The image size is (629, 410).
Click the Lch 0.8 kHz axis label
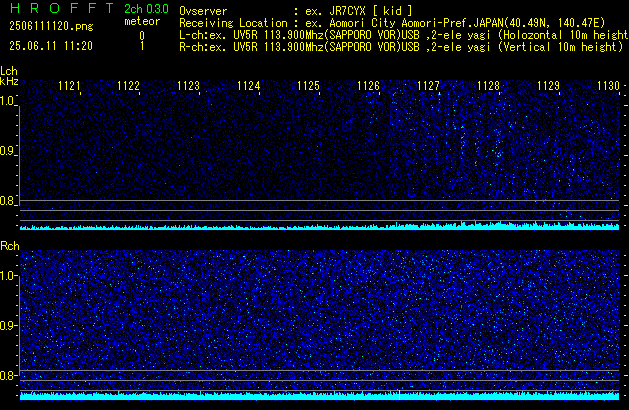7,201
